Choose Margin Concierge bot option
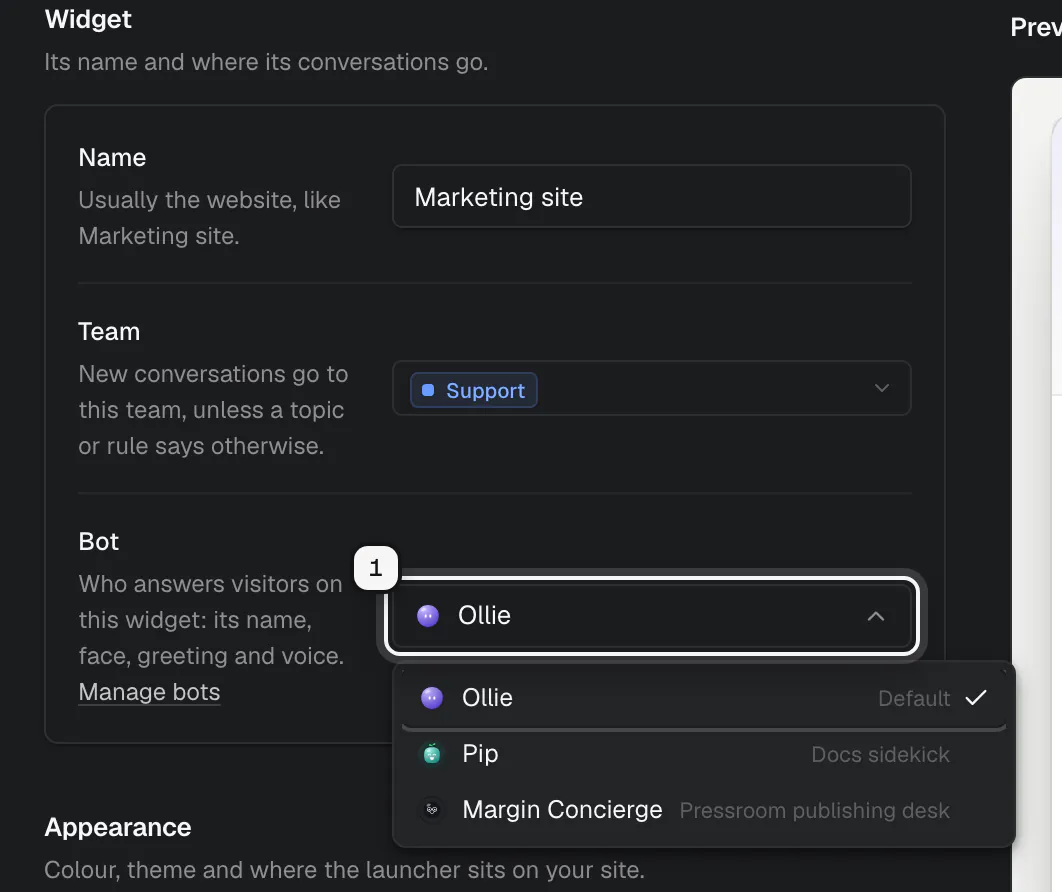 point(704,810)
